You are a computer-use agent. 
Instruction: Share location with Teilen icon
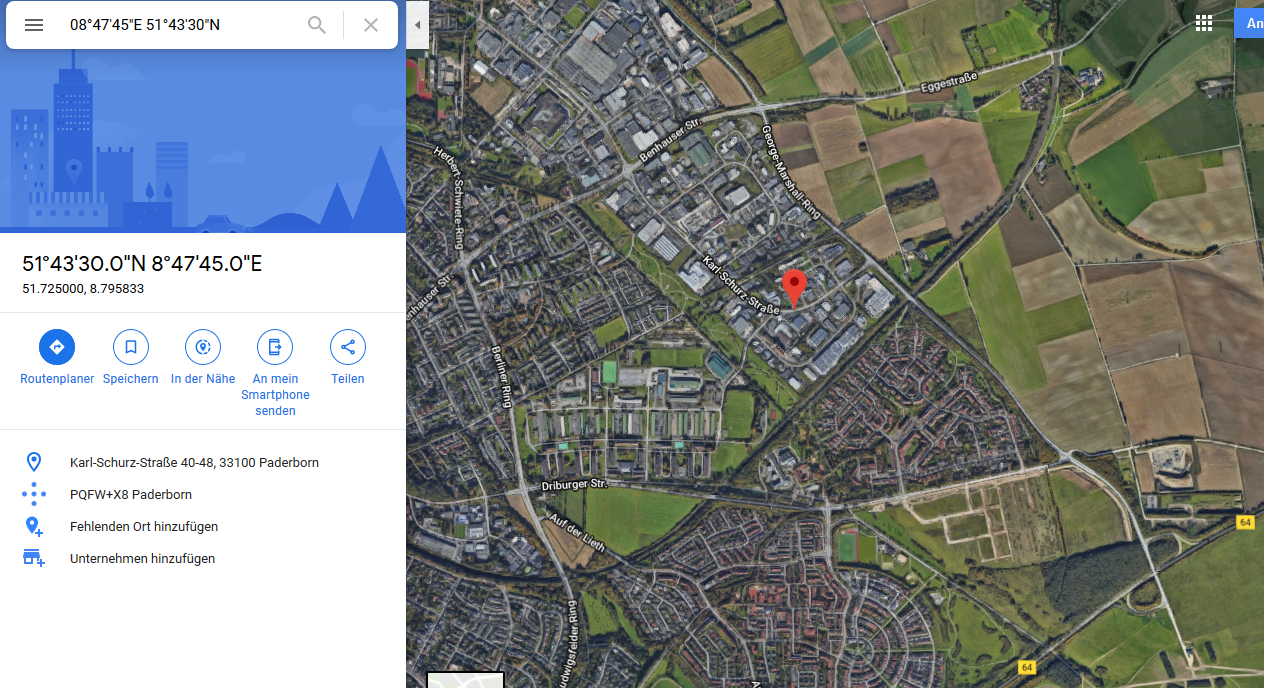(x=348, y=347)
